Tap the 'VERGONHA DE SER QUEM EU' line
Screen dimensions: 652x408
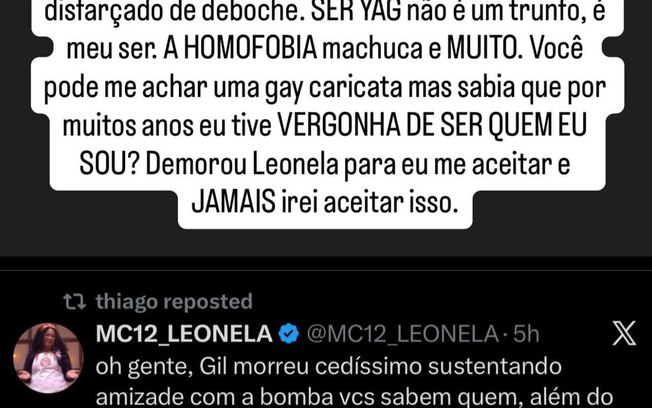432,125
